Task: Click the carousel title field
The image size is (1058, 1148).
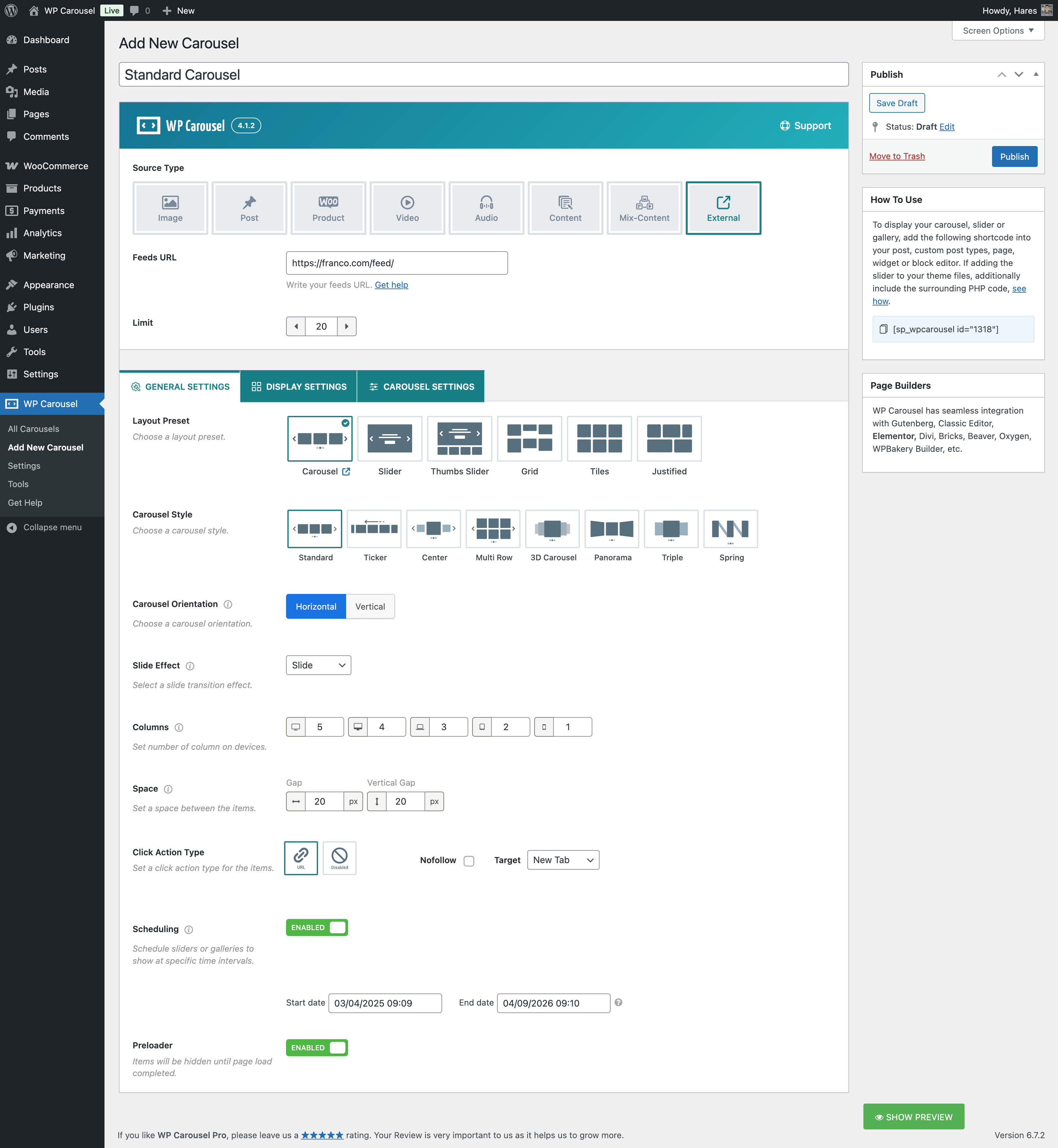Action: click(x=484, y=75)
